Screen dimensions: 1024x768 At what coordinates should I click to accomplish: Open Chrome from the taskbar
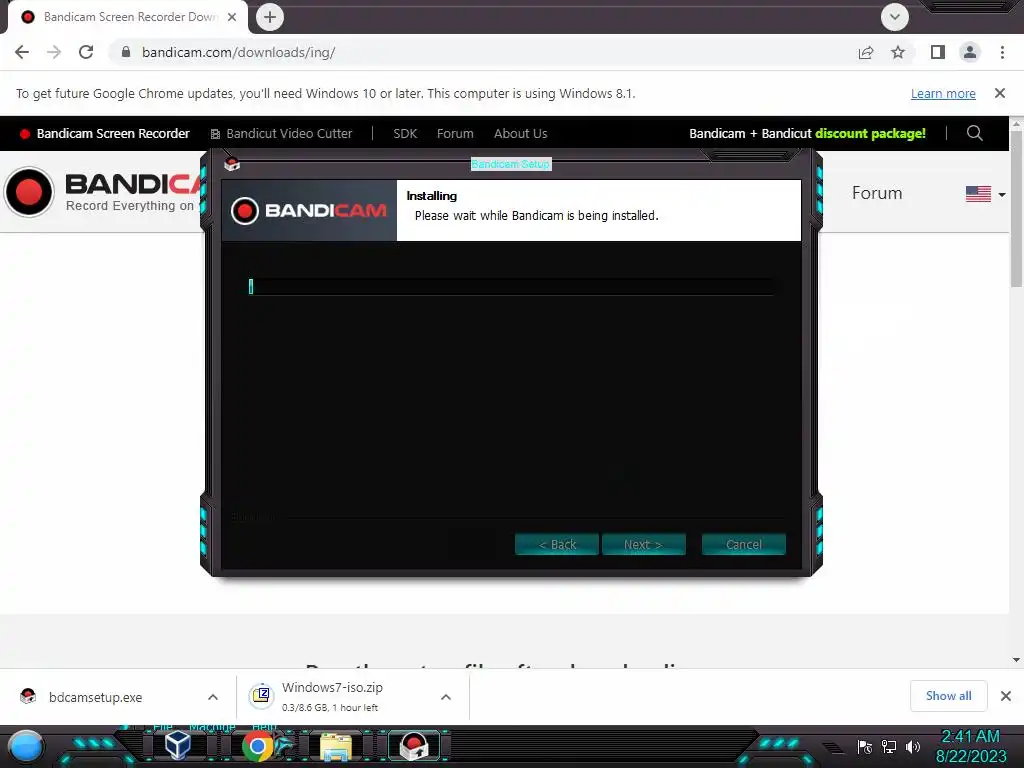pyautogui.click(x=257, y=746)
